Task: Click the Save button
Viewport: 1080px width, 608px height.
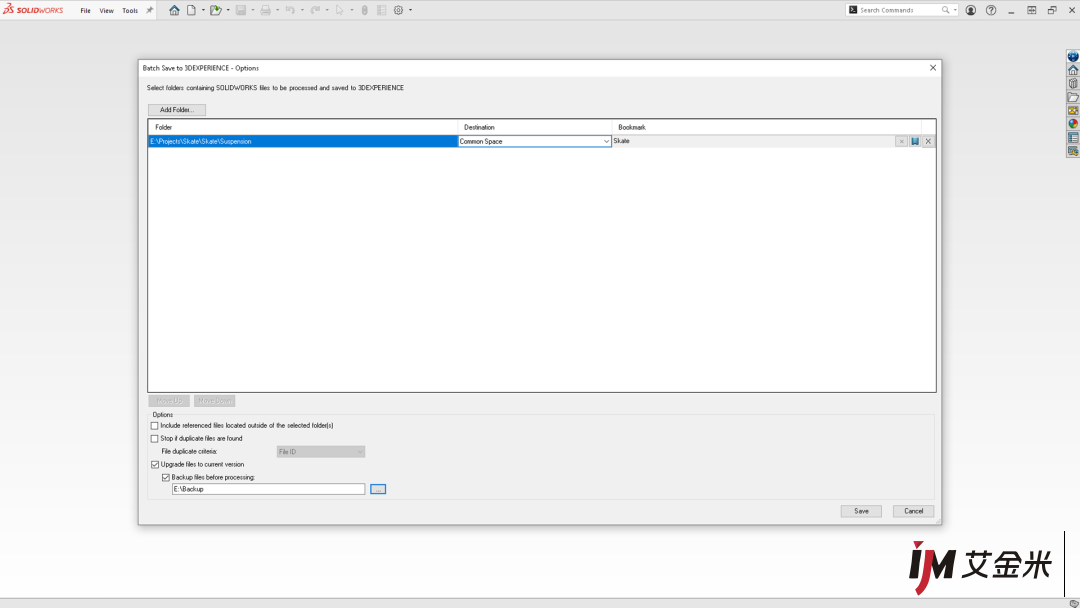Action: tap(861, 511)
